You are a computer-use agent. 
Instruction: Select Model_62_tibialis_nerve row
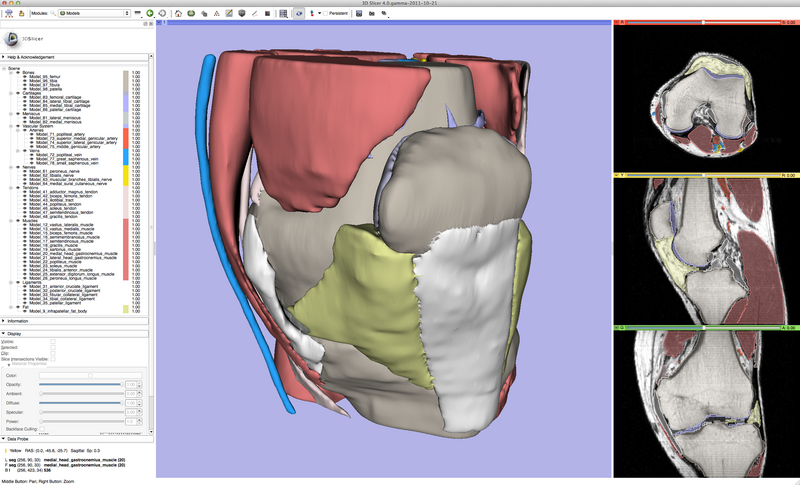(x=51, y=175)
